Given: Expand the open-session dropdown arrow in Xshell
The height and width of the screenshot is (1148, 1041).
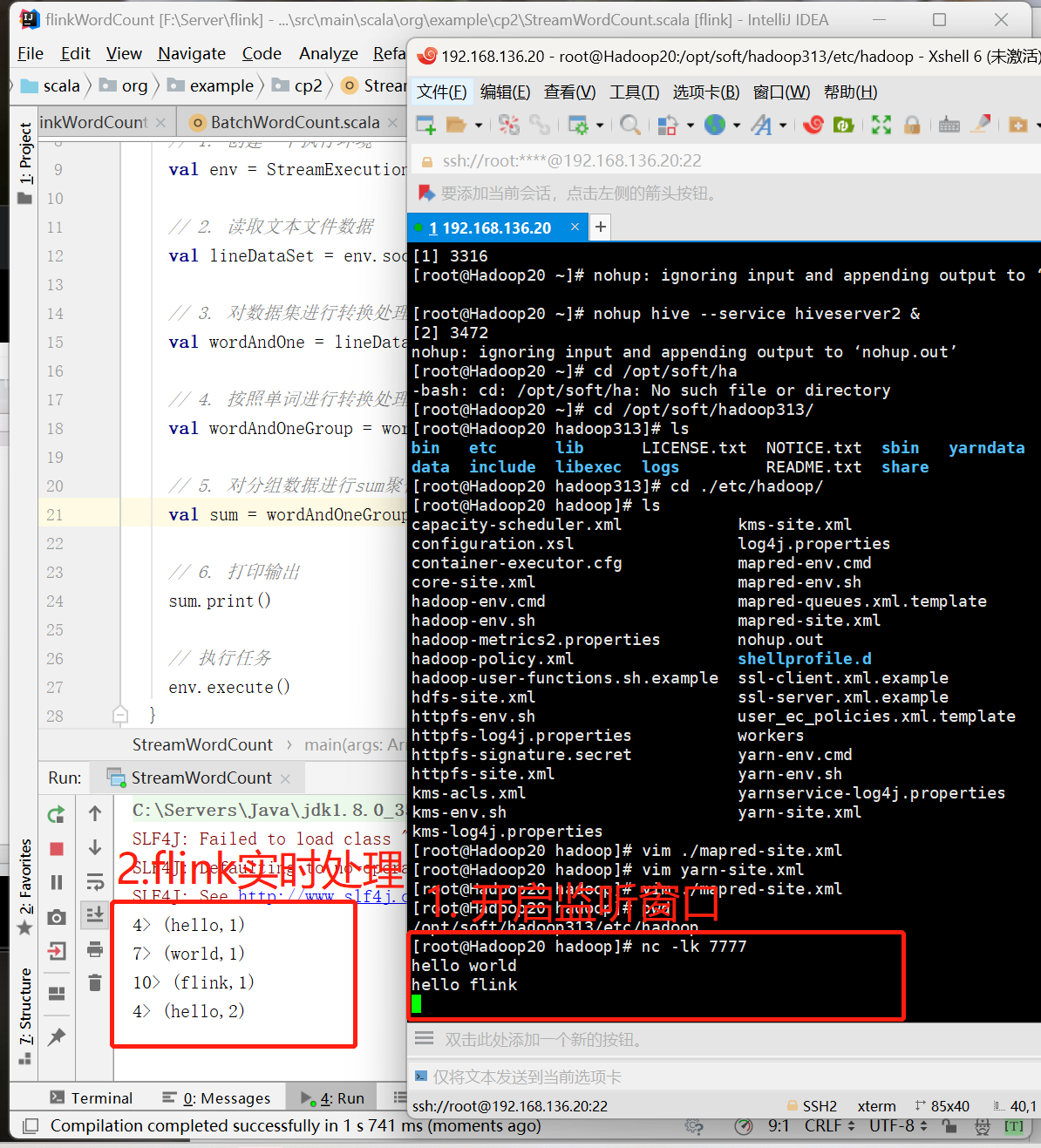Looking at the screenshot, I should point(479,126).
